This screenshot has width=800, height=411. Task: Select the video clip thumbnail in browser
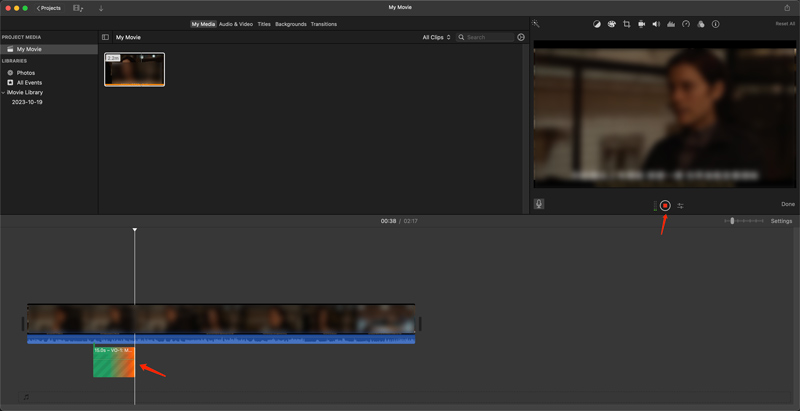point(134,69)
